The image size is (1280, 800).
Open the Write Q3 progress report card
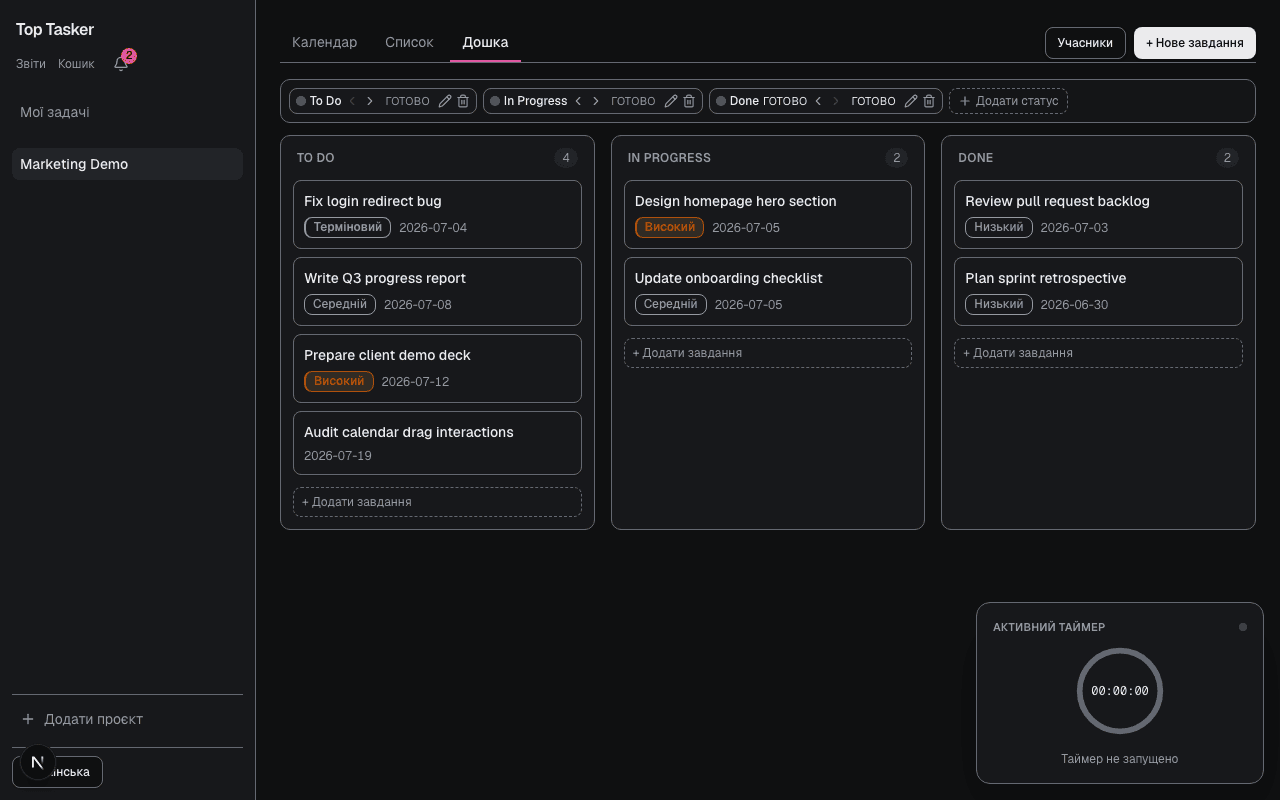click(437, 291)
